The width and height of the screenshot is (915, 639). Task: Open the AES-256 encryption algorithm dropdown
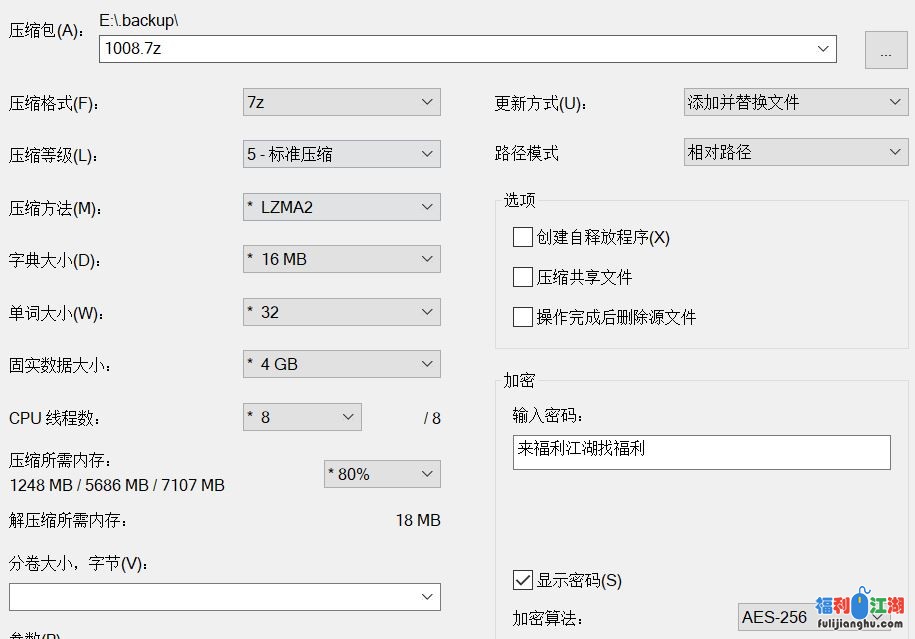pyautogui.click(x=812, y=617)
